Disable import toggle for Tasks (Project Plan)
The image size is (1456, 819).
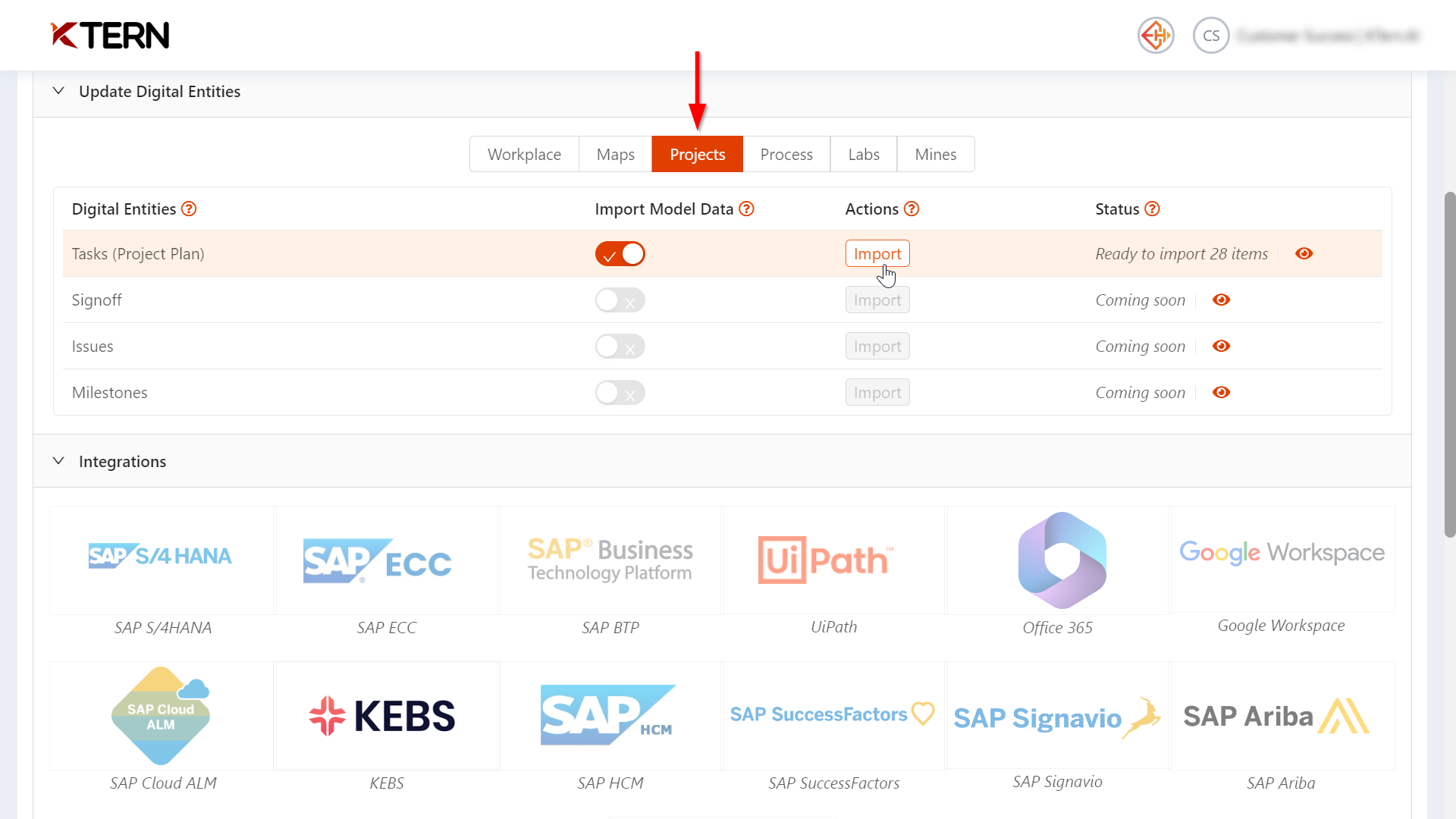[x=620, y=254]
